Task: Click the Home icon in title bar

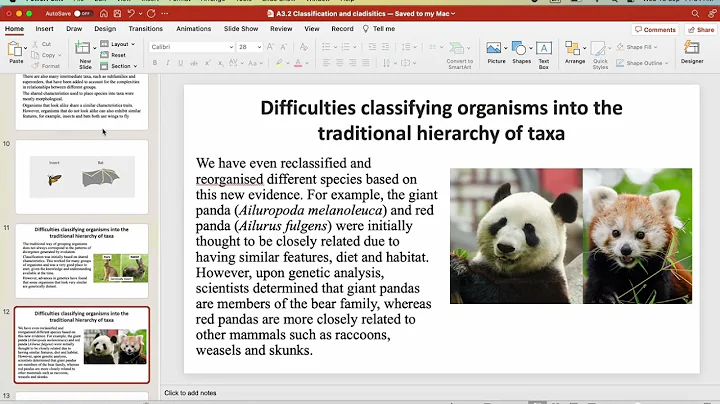Action: tap(104, 14)
